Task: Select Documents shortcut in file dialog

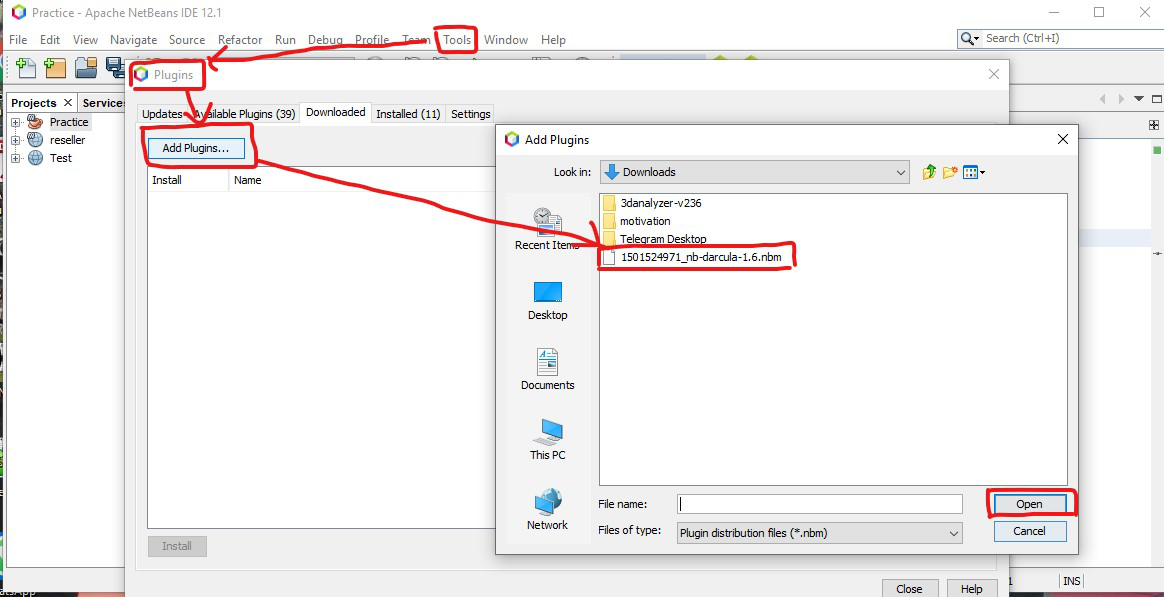Action: tap(547, 370)
